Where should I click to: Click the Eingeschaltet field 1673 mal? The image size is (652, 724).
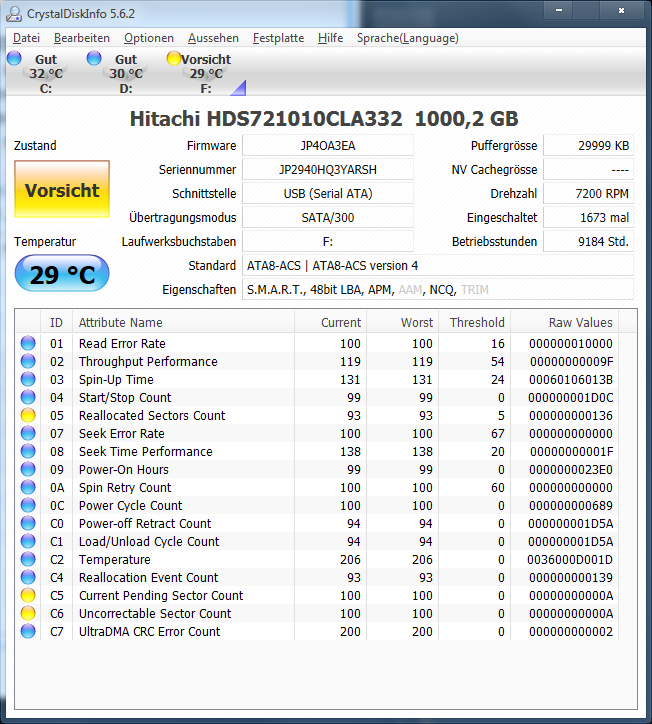click(588, 217)
